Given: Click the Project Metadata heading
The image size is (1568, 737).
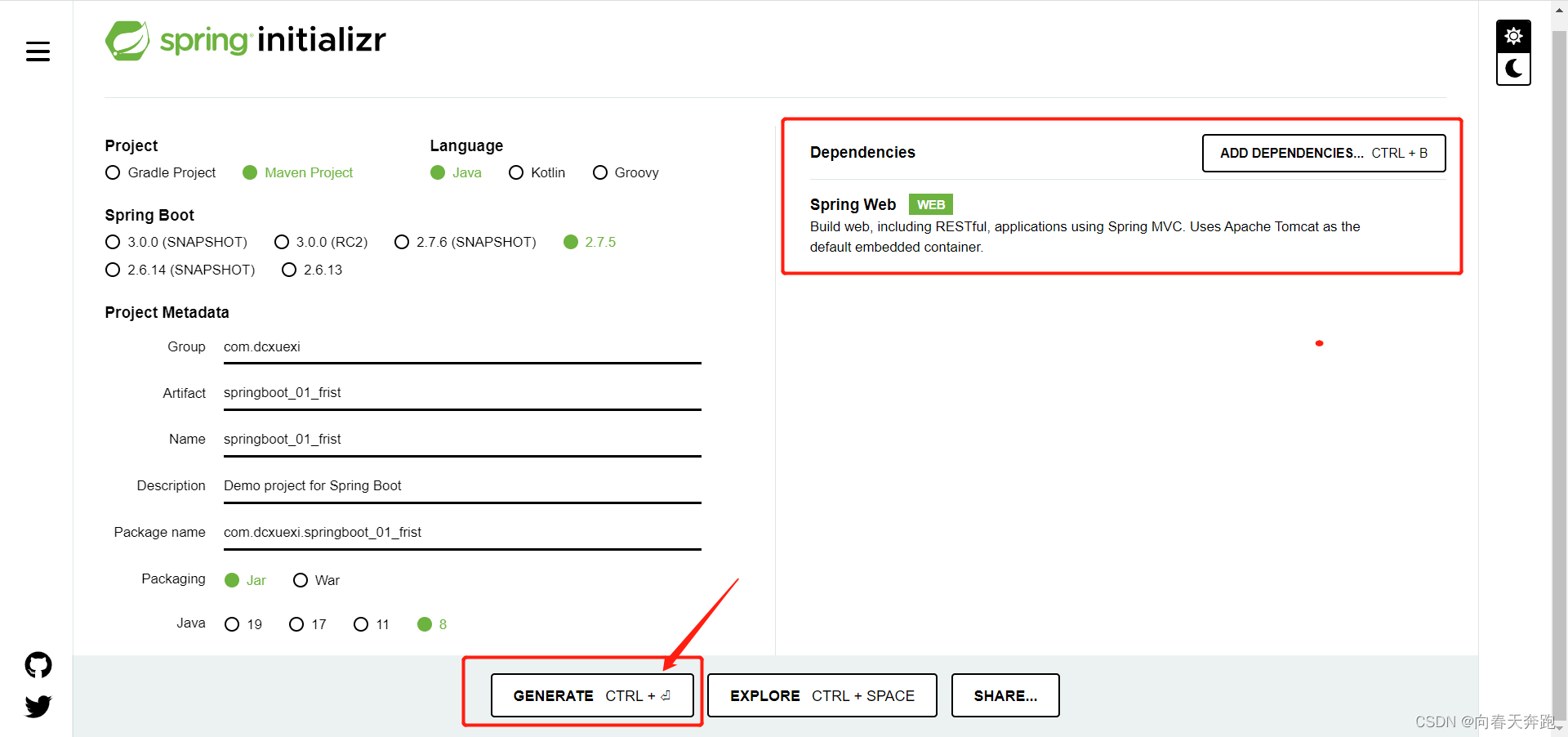Looking at the screenshot, I should click(167, 312).
